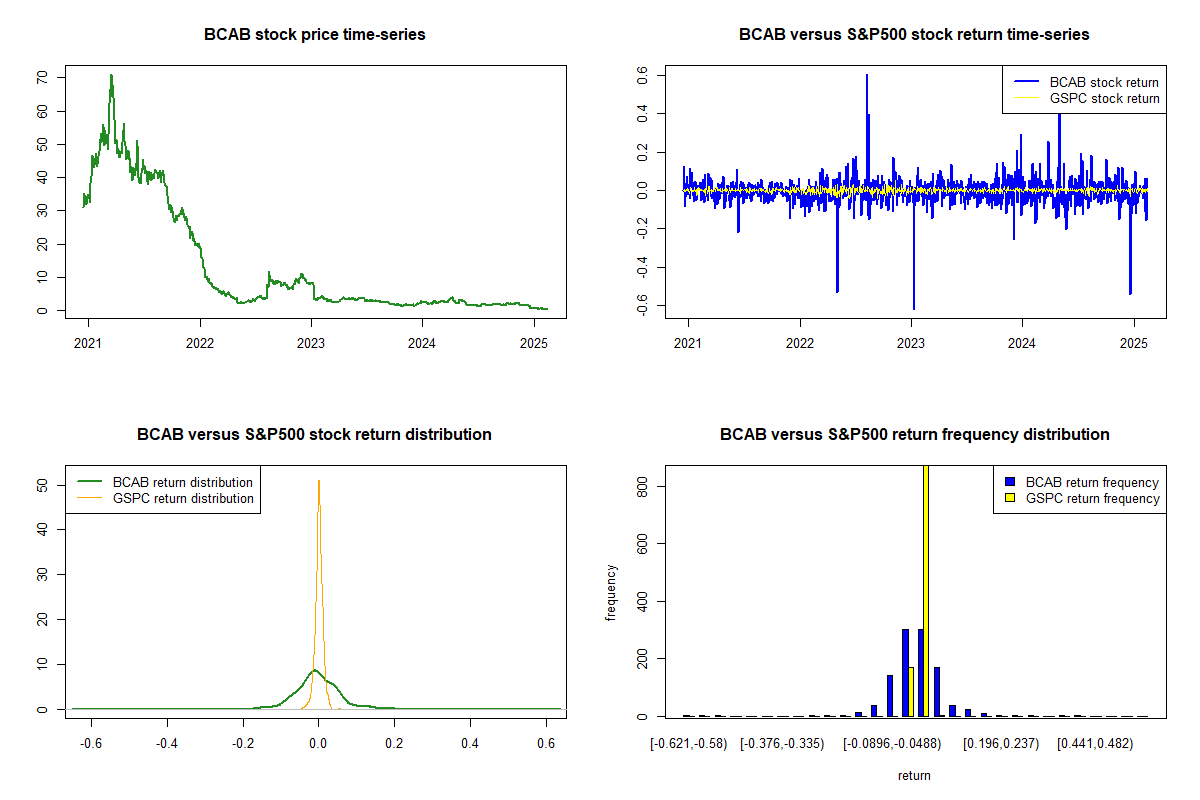
Task: Click the 'BCAB stock price time-series' title
Action: click(314, 35)
